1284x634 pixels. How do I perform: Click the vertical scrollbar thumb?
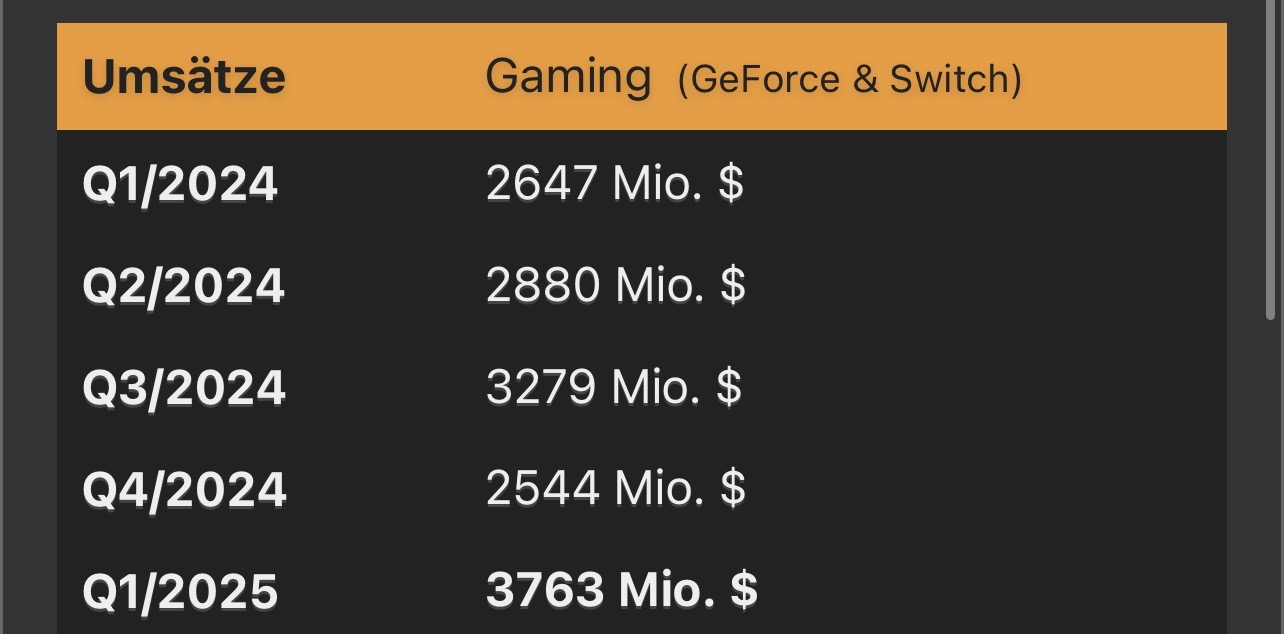pos(1271,160)
